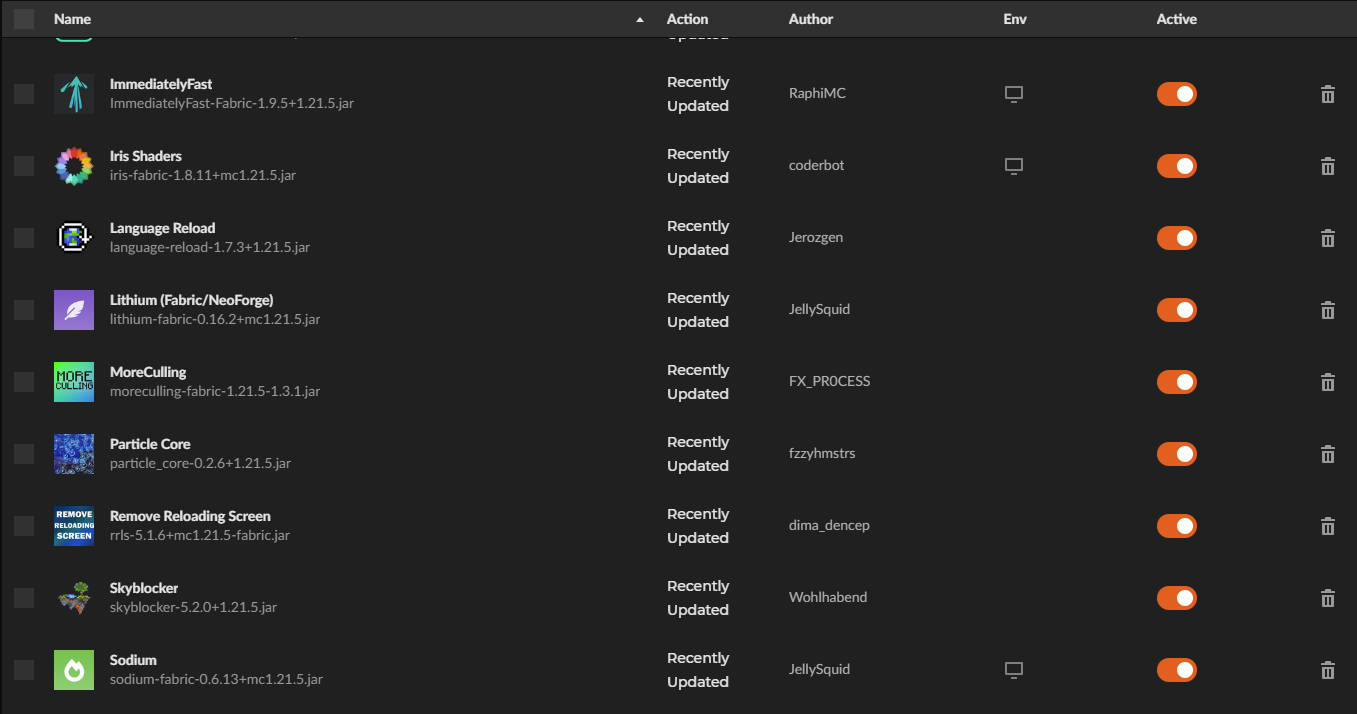The width and height of the screenshot is (1357, 714).
Task: Click filename iris-fabric-1.8.11+mc1.21.5.jar
Action: 202,175
